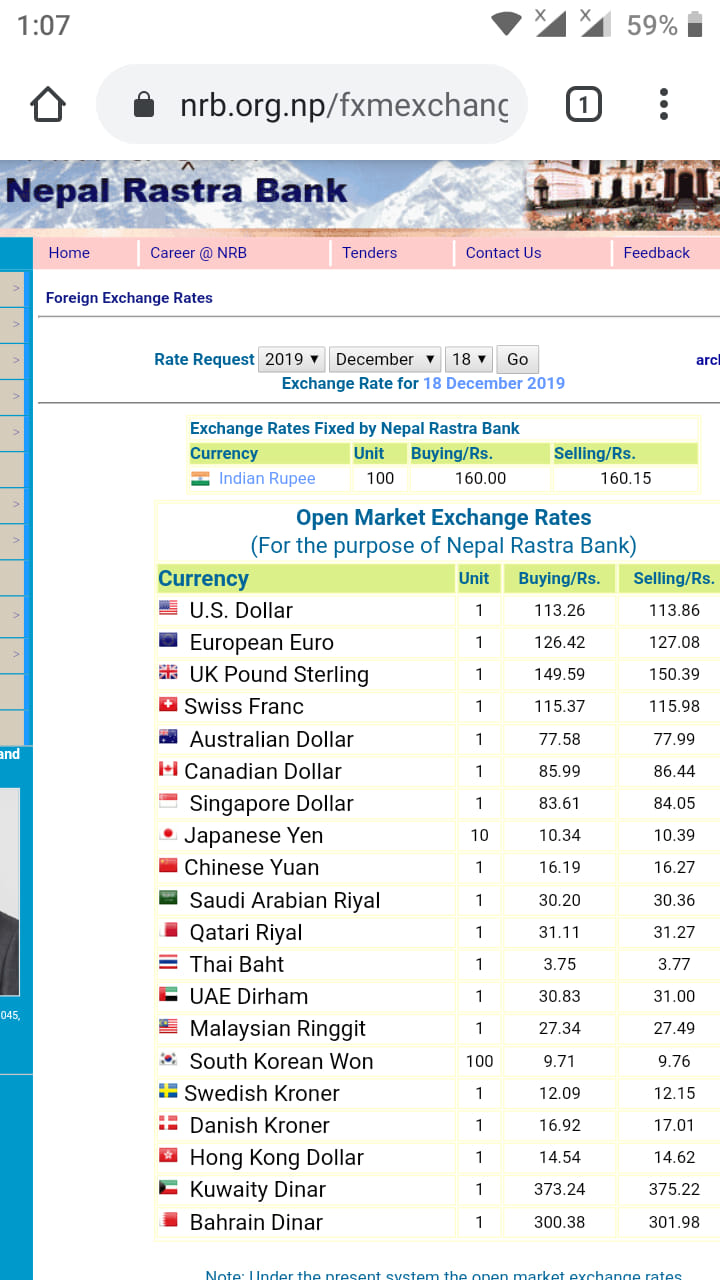Click the Bahrain Dinar flag icon
The height and width of the screenshot is (1280, 720).
(x=168, y=1220)
